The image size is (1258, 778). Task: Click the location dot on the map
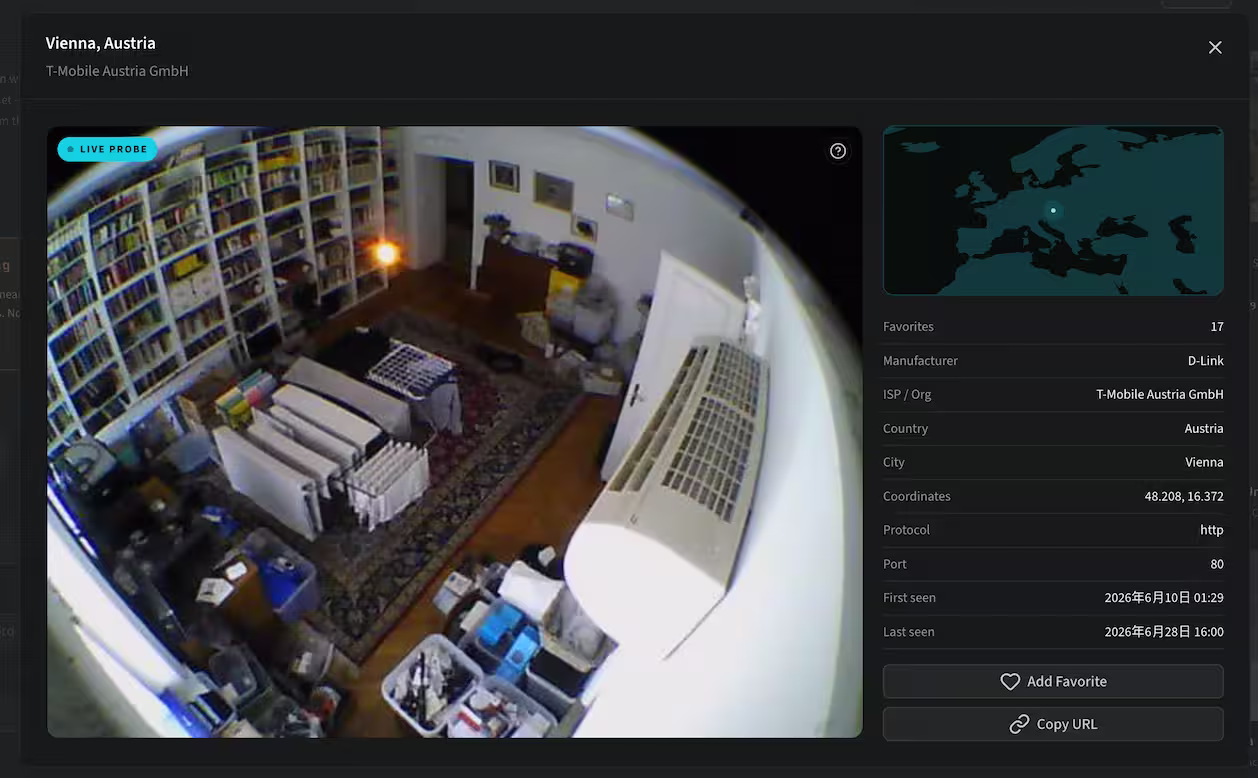click(1053, 210)
